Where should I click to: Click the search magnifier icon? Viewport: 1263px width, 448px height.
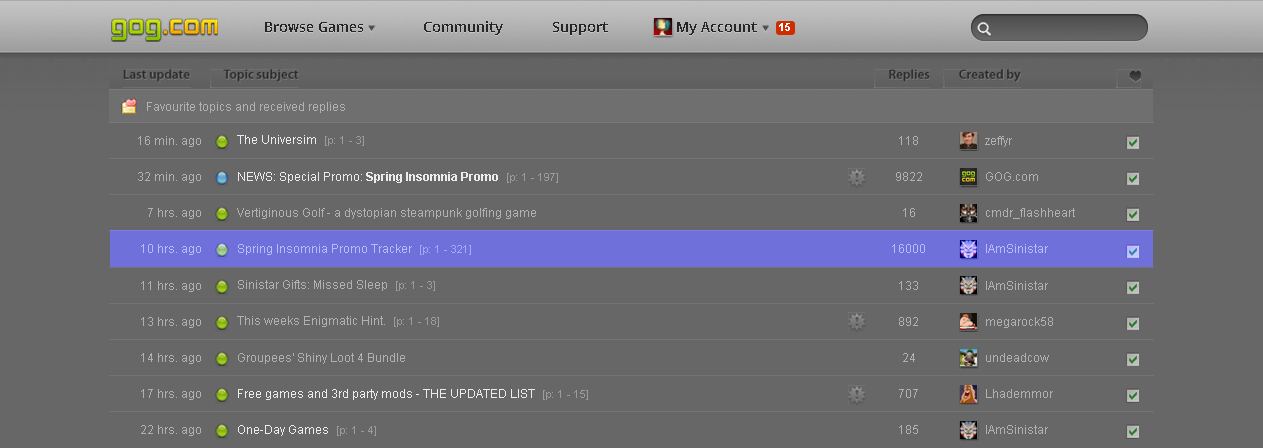pos(984,29)
